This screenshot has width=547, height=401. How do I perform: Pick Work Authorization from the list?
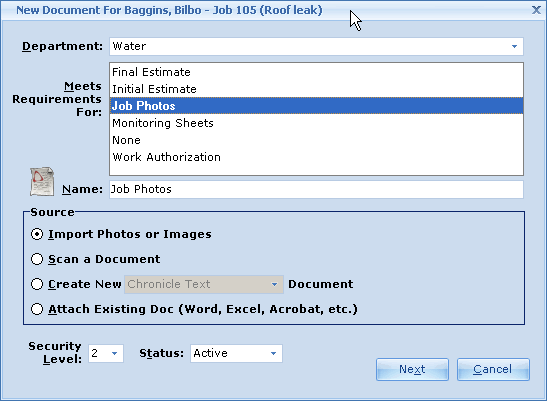(316, 157)
